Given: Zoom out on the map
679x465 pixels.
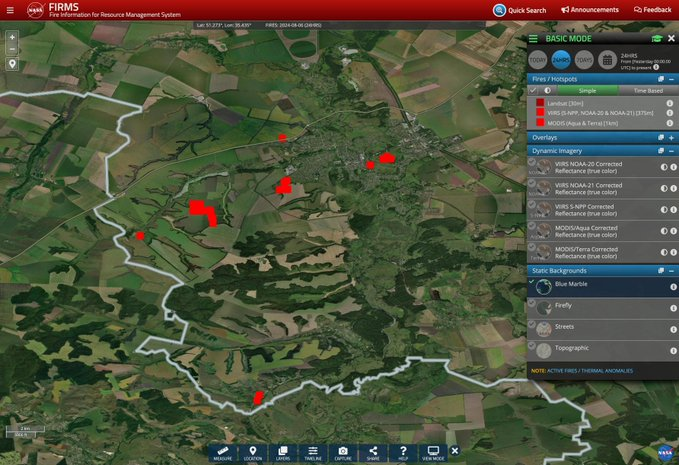Looking at the screenshot, I should (x=12, y=49).
